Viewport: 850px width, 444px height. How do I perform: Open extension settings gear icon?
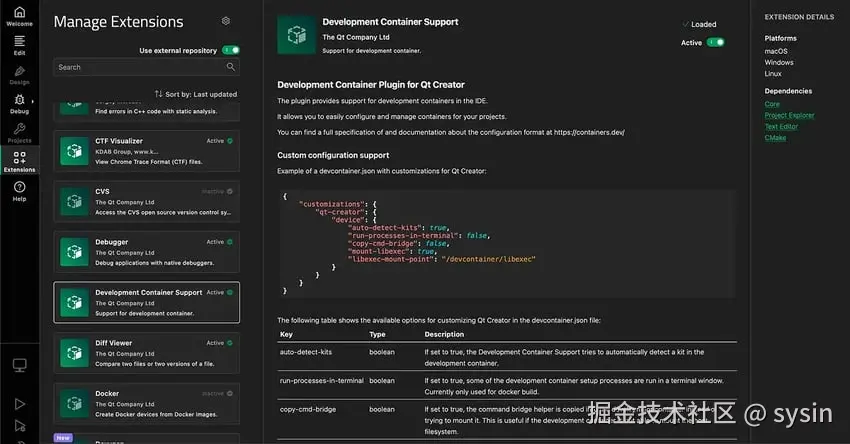tap(226, 21)
